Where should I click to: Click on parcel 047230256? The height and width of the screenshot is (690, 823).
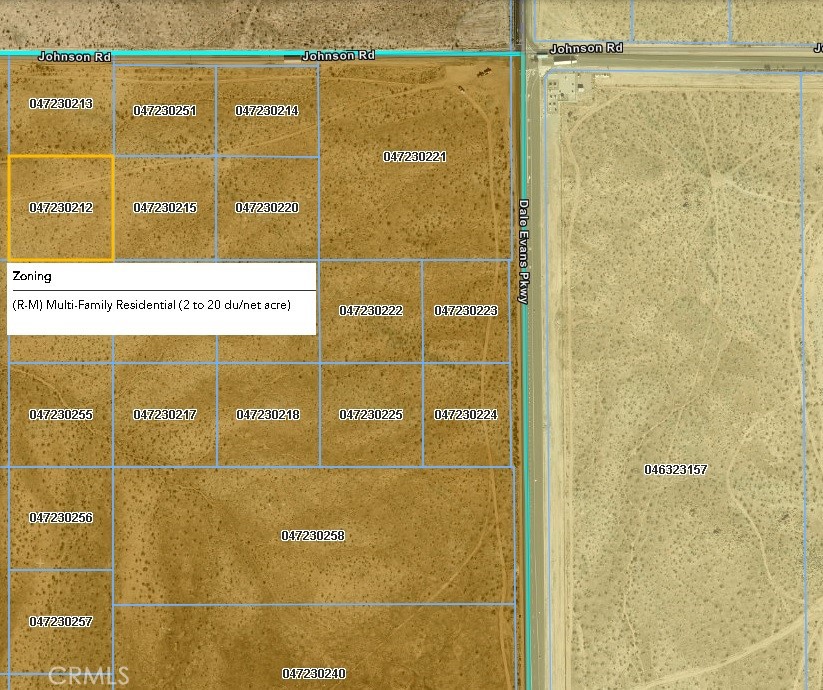[x=61, y=518]
